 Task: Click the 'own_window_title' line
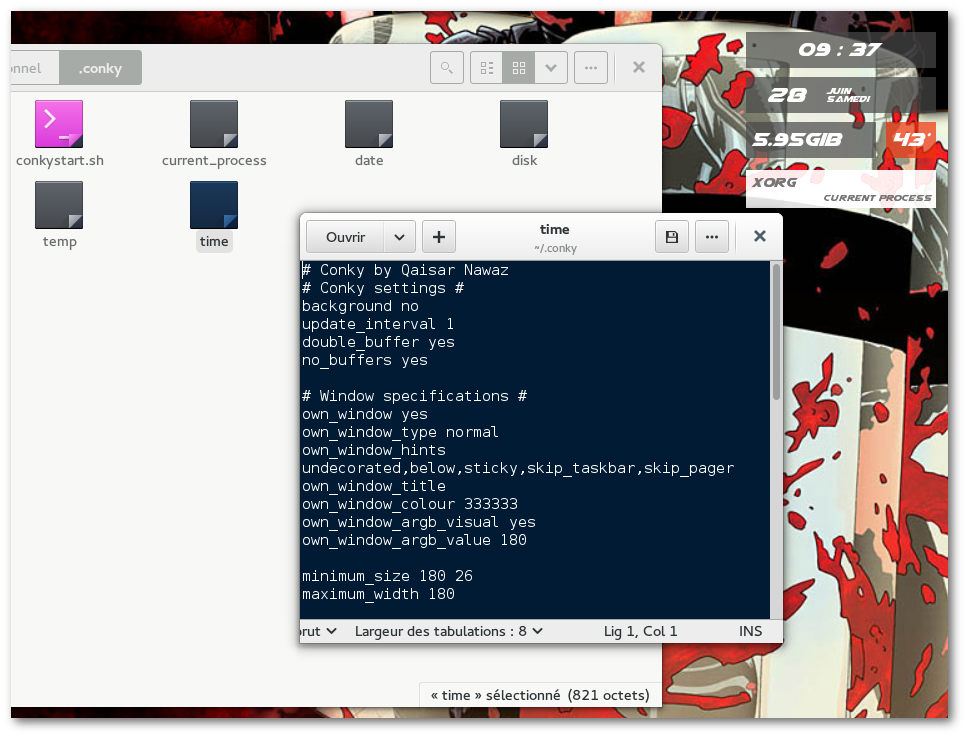point(374,487)
